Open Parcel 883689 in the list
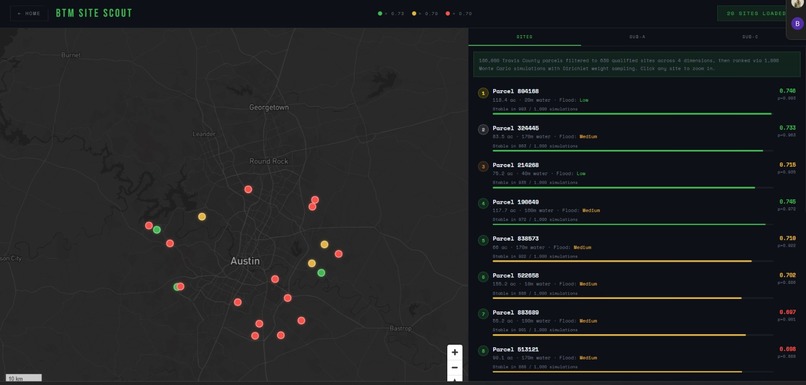This screenshot has height=385, width=806. click(x=516, y=313)
